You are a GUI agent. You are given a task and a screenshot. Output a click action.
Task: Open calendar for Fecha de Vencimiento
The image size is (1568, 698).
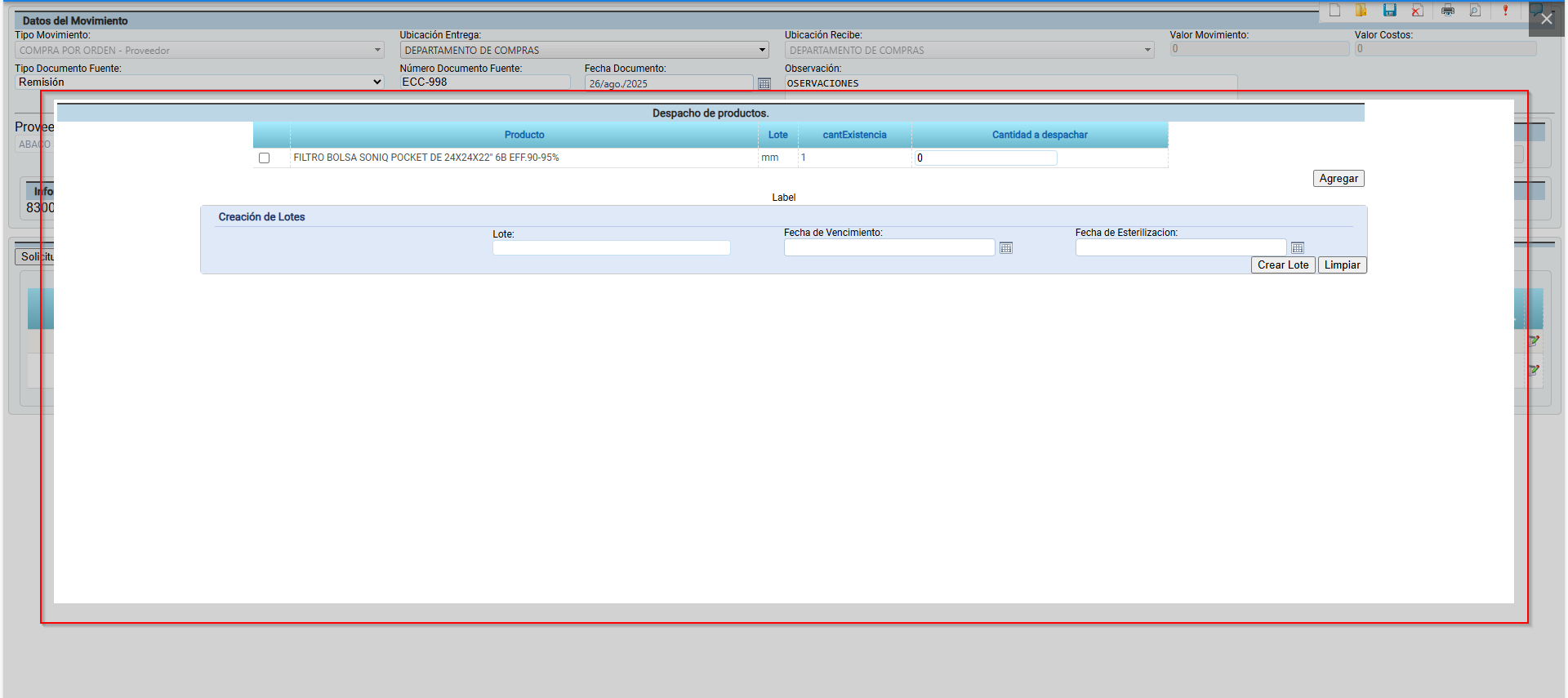click(x=1006, y=248)
